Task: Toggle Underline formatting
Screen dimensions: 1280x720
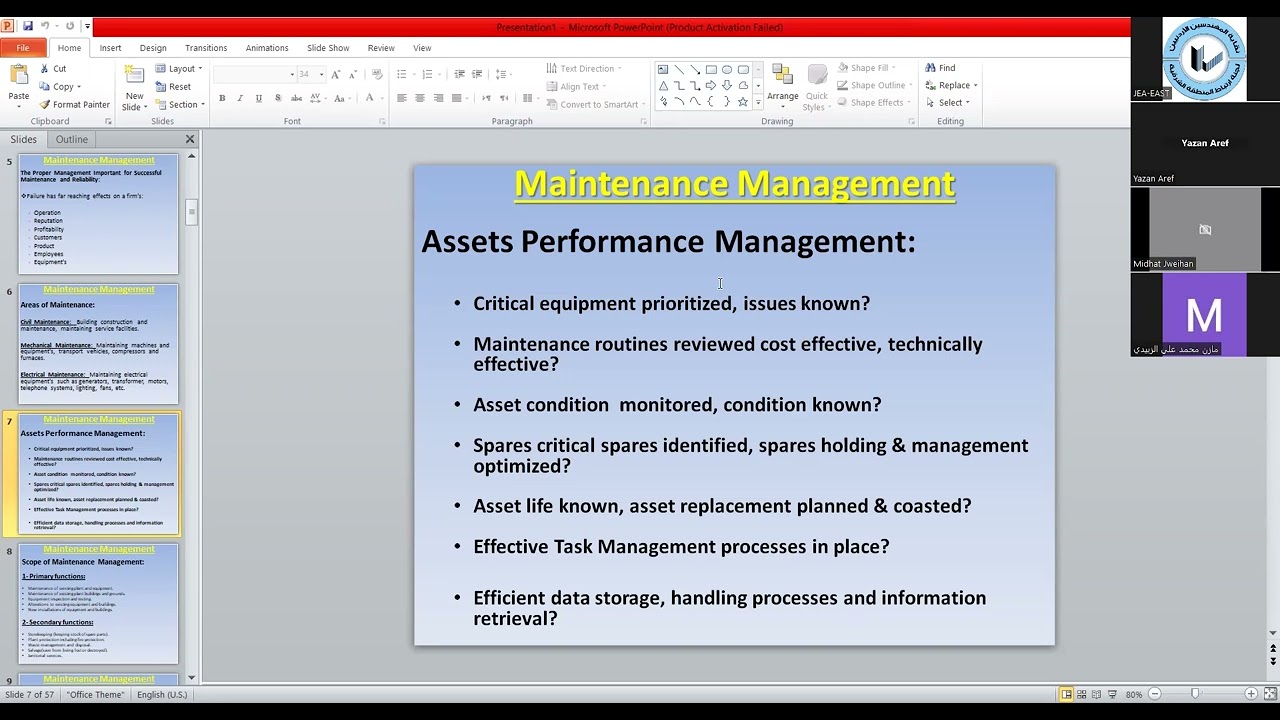Action: pyautogui.click(x=258, y=98)
